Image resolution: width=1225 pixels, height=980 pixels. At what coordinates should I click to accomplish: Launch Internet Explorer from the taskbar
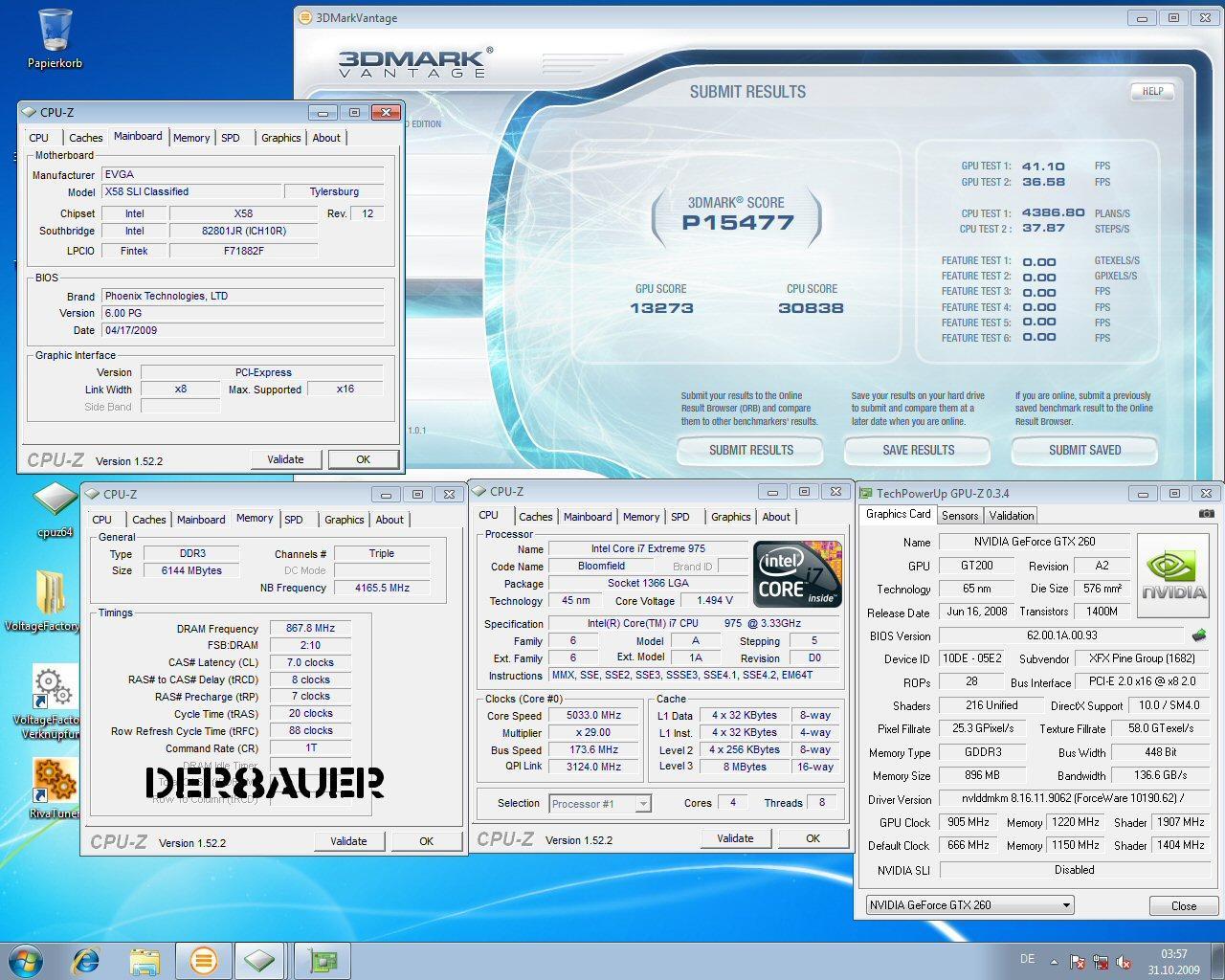point(85,960)
